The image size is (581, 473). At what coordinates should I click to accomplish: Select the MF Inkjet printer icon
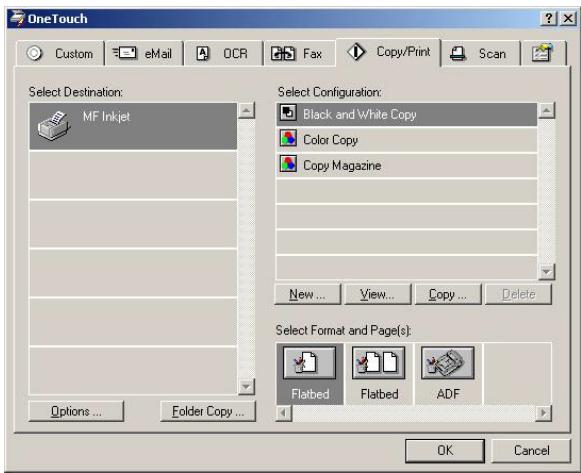point(54,126)
